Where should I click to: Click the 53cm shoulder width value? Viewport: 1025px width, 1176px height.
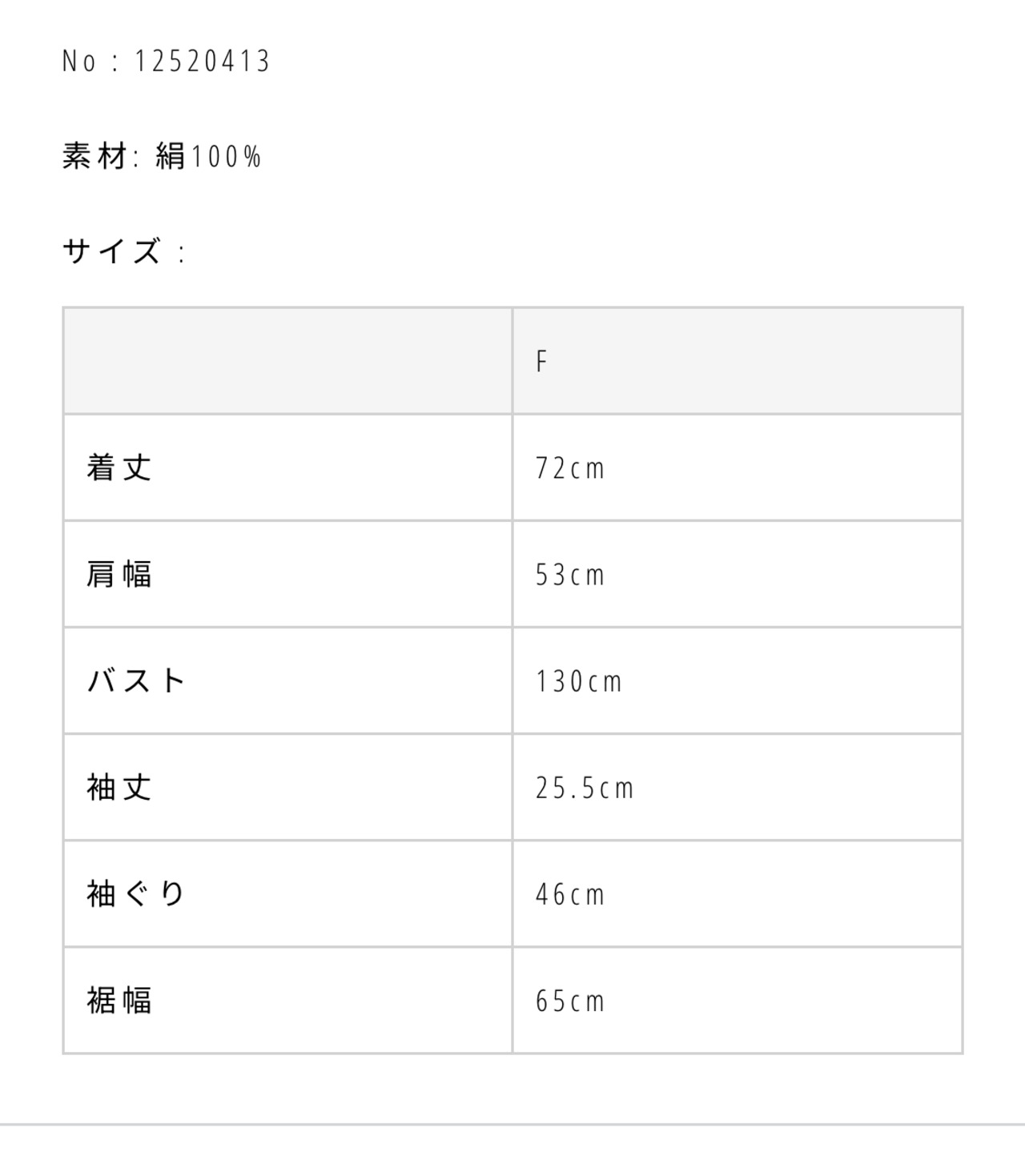(x=570, y=575)
